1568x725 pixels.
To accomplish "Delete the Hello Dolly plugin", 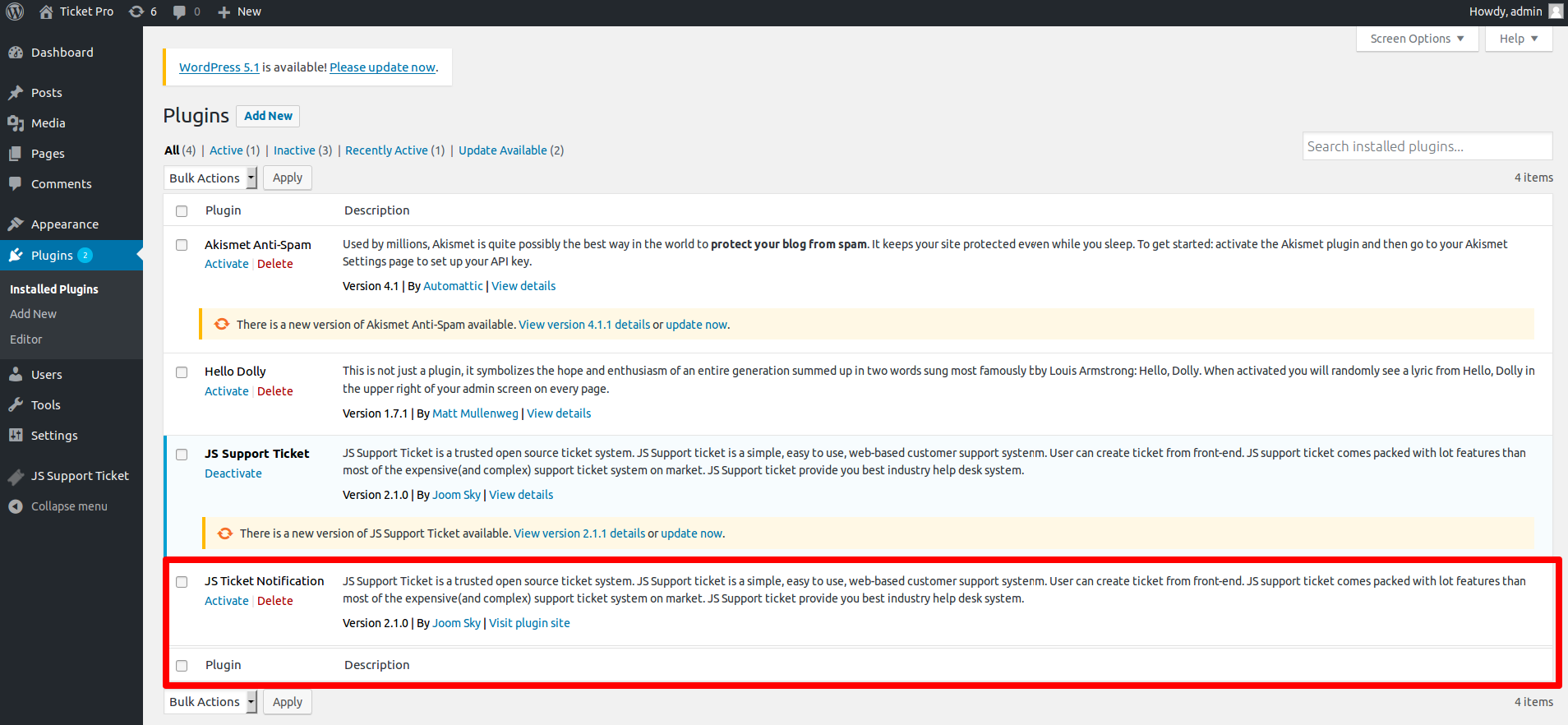I will click(x=275, y=391).
